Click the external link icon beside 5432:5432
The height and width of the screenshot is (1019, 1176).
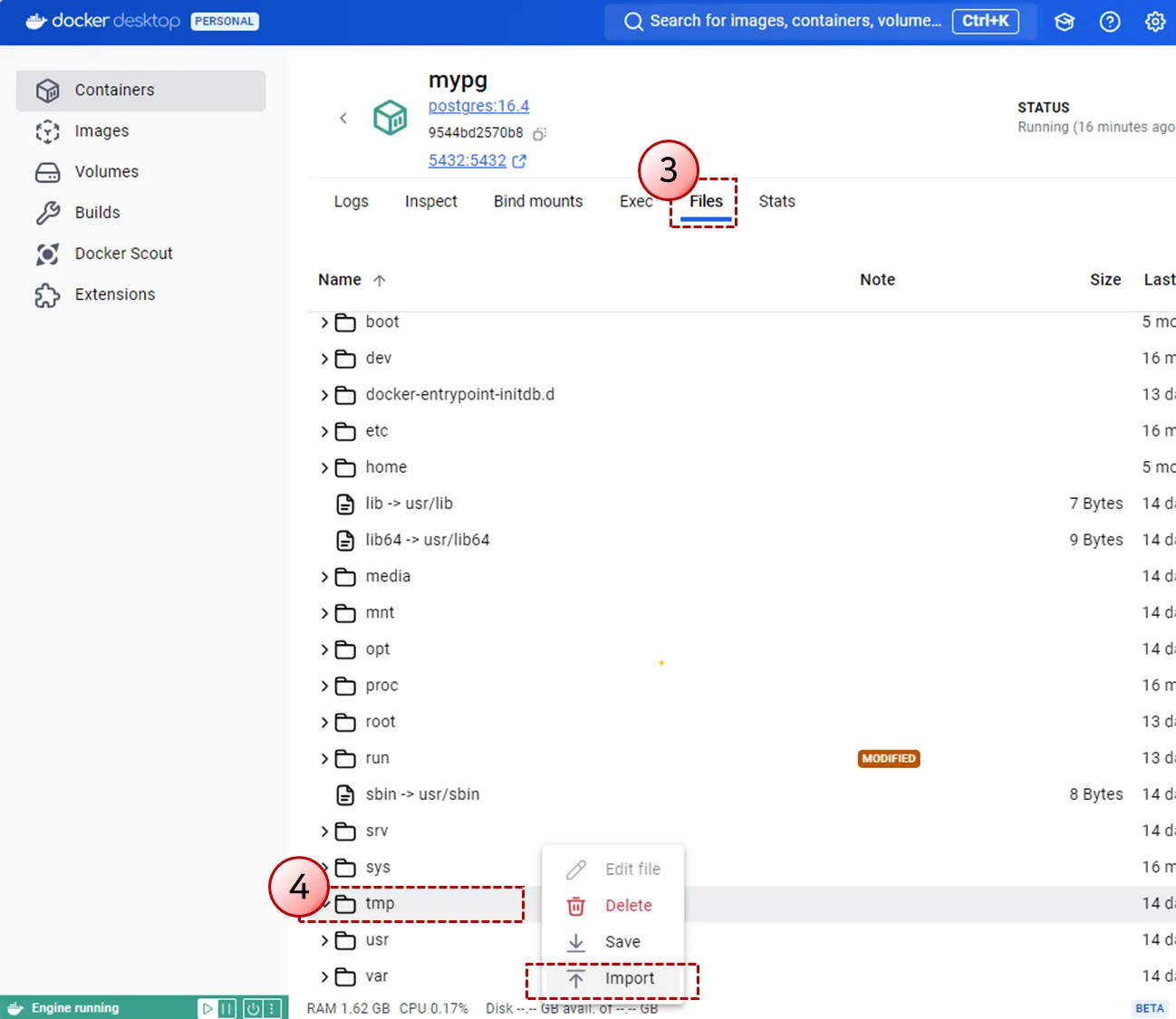point(519,161)
